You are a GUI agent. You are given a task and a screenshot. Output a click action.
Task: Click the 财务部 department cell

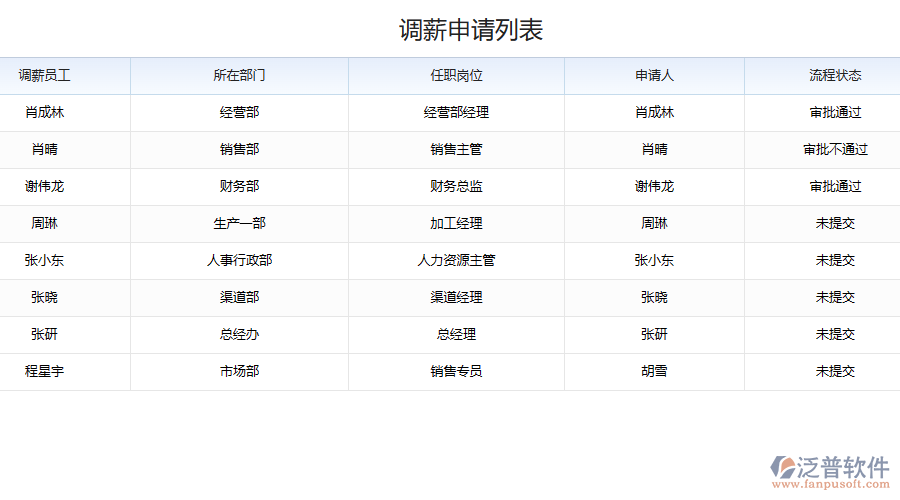tap(239, 186)
